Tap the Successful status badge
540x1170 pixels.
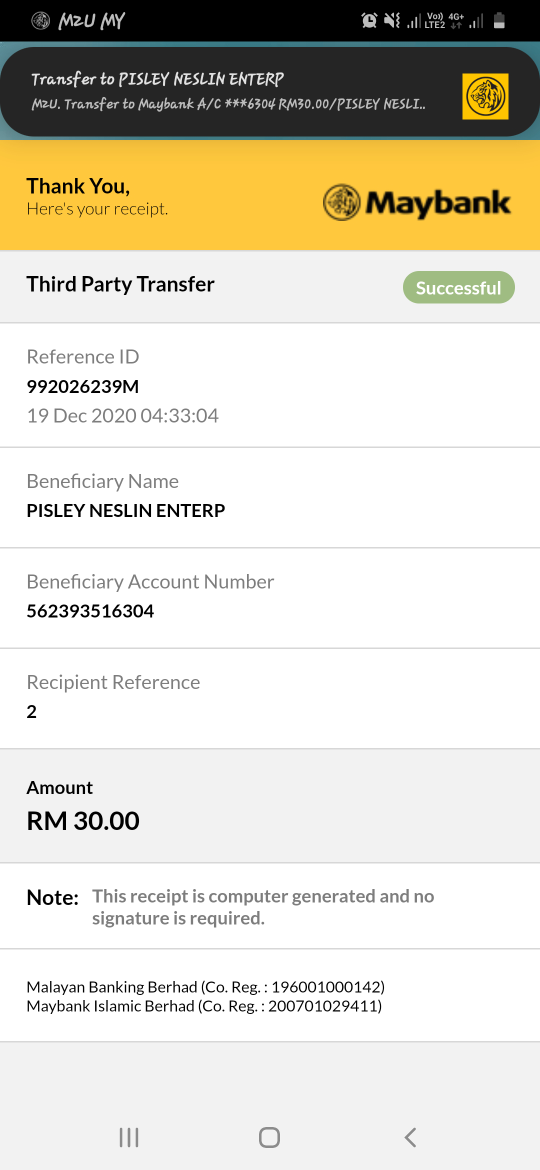[x=459, y=287]
